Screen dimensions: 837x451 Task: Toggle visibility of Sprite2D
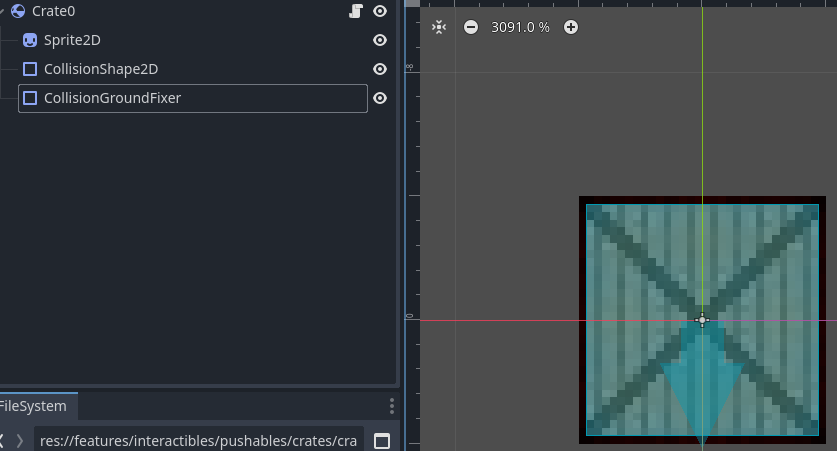pos(380,40)
